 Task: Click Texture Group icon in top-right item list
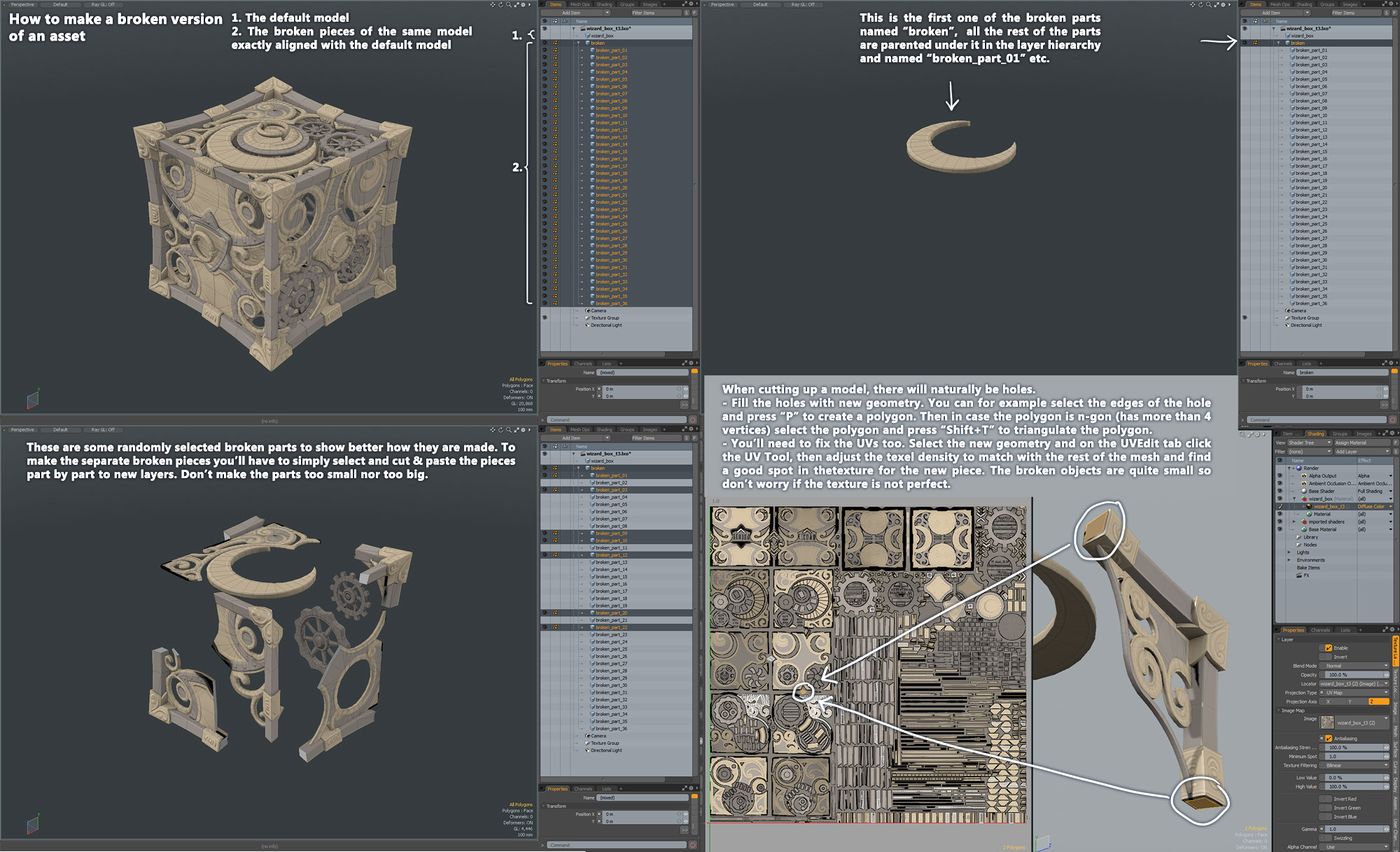tap(1287, 318)
